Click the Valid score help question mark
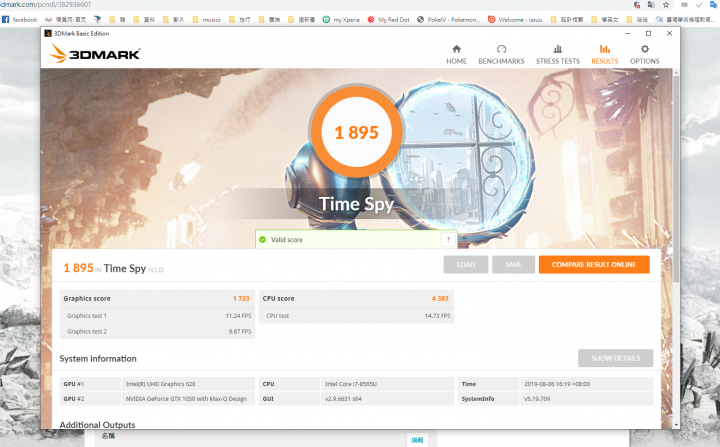Screen dimensions: 720x447 point(448,239)
